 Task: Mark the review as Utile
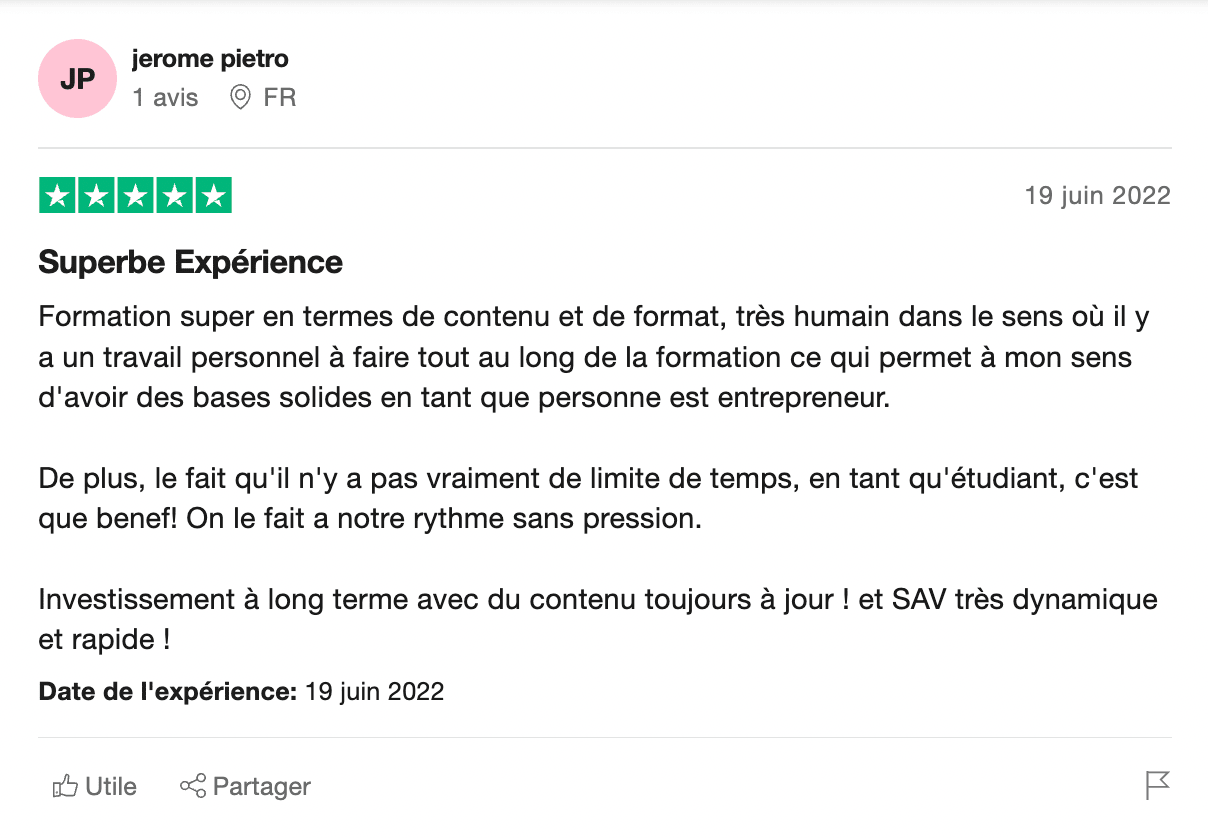pyautogui.click(x=110, y=787)
